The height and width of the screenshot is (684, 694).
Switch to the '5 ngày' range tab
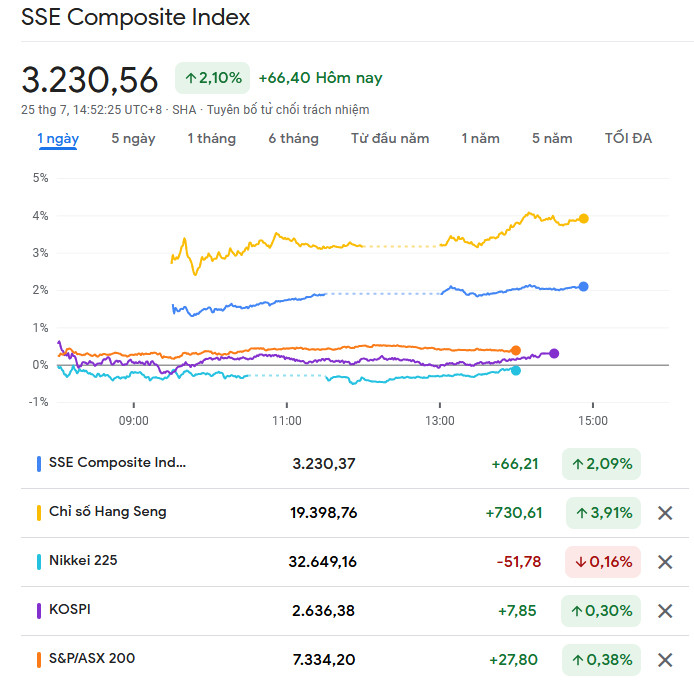click(133, 139)
